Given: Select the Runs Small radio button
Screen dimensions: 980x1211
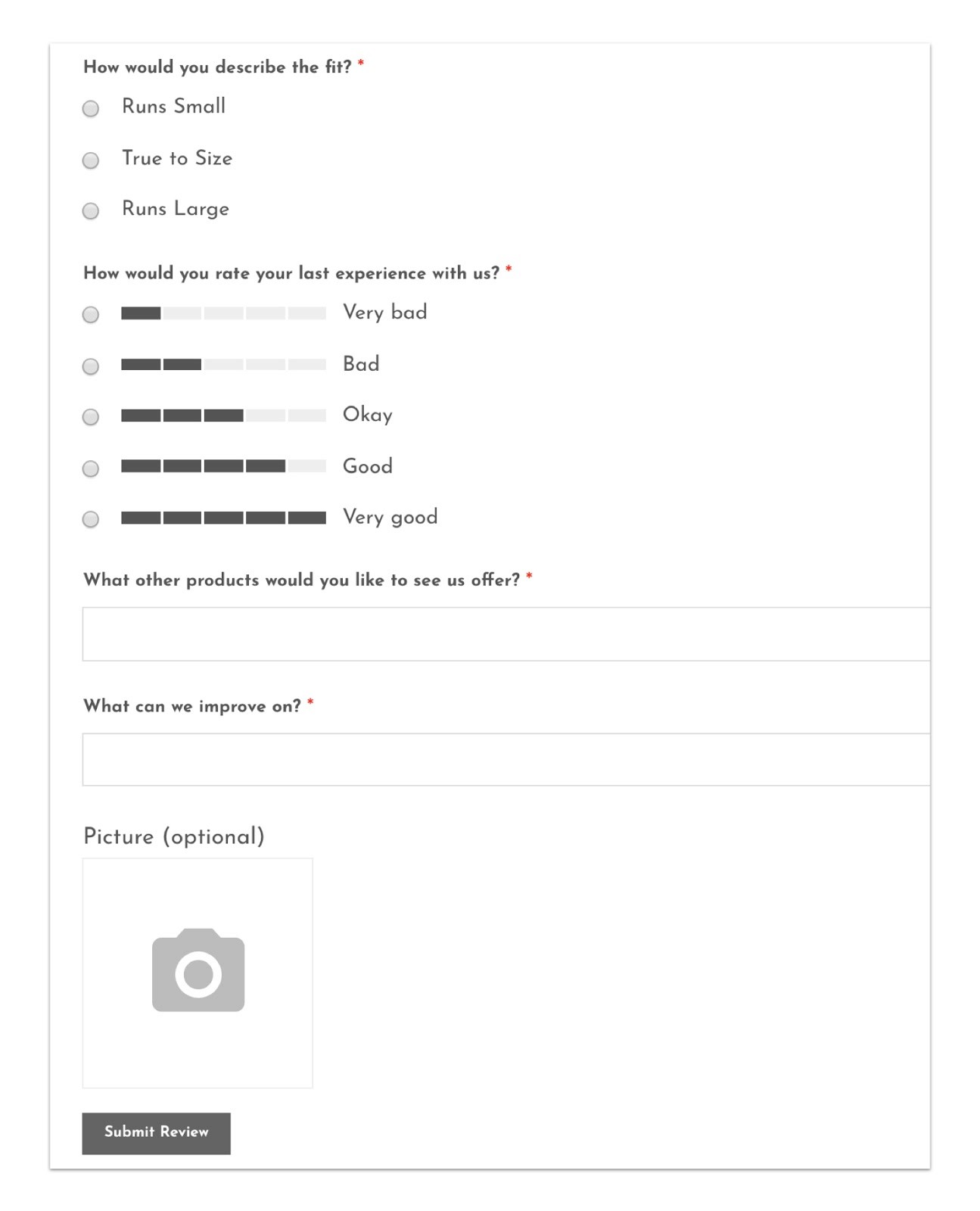Looking at the screenshot, I should [91, 109].
